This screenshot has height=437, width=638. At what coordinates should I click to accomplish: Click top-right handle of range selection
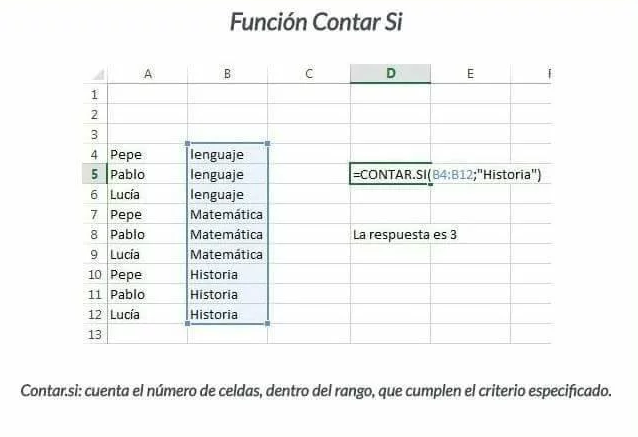click(267, 144)
